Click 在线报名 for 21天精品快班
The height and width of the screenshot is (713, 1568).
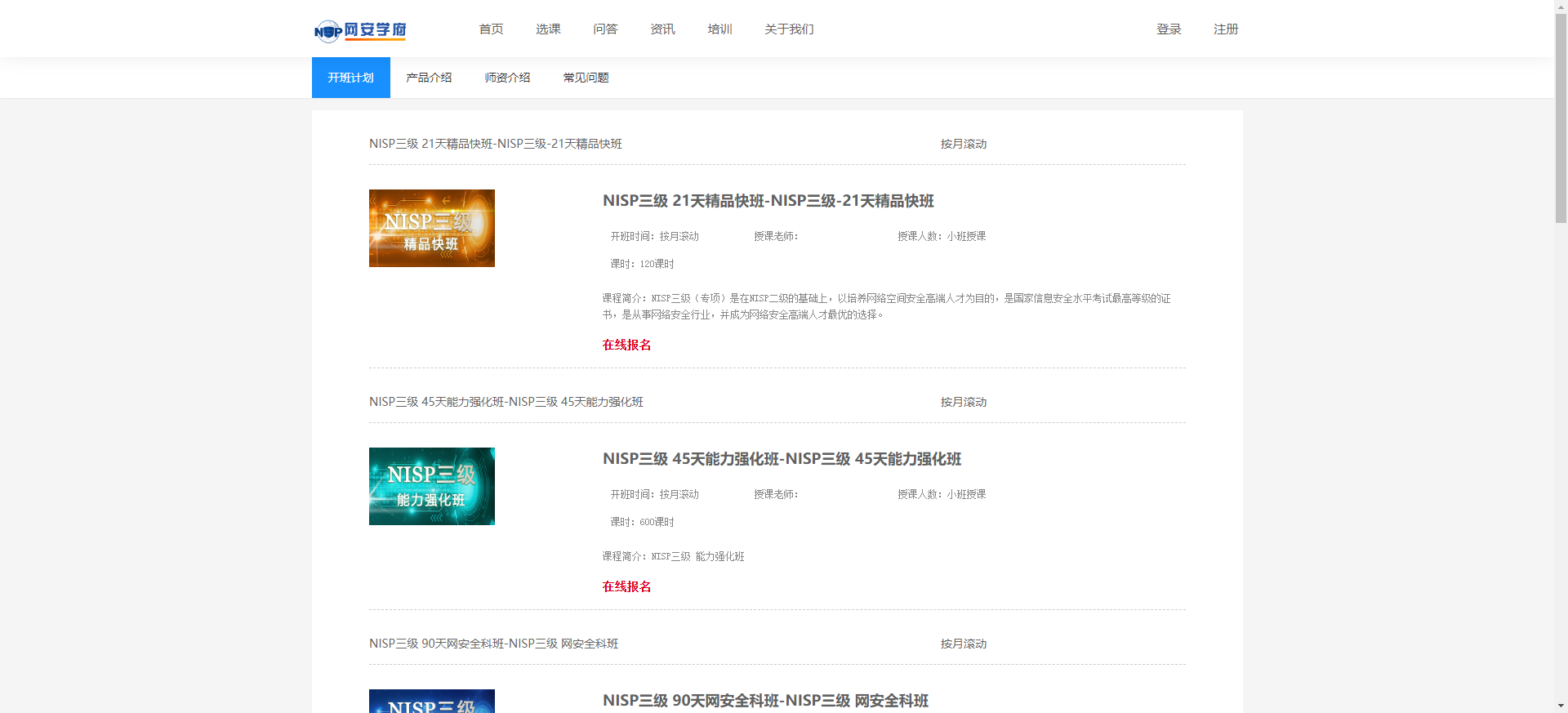(626, 345)
